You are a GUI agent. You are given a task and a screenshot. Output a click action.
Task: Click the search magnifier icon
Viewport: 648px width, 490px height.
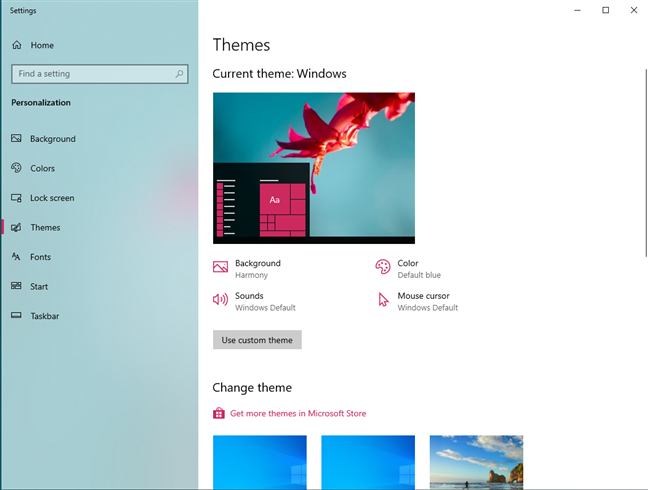tap(179, 74)
